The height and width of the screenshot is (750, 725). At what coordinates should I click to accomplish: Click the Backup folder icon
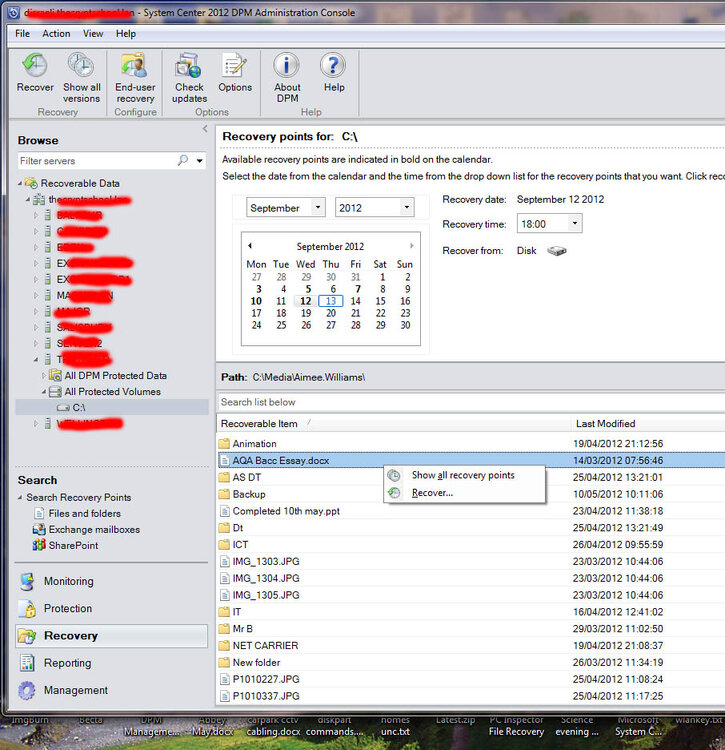tap(224, 494)
